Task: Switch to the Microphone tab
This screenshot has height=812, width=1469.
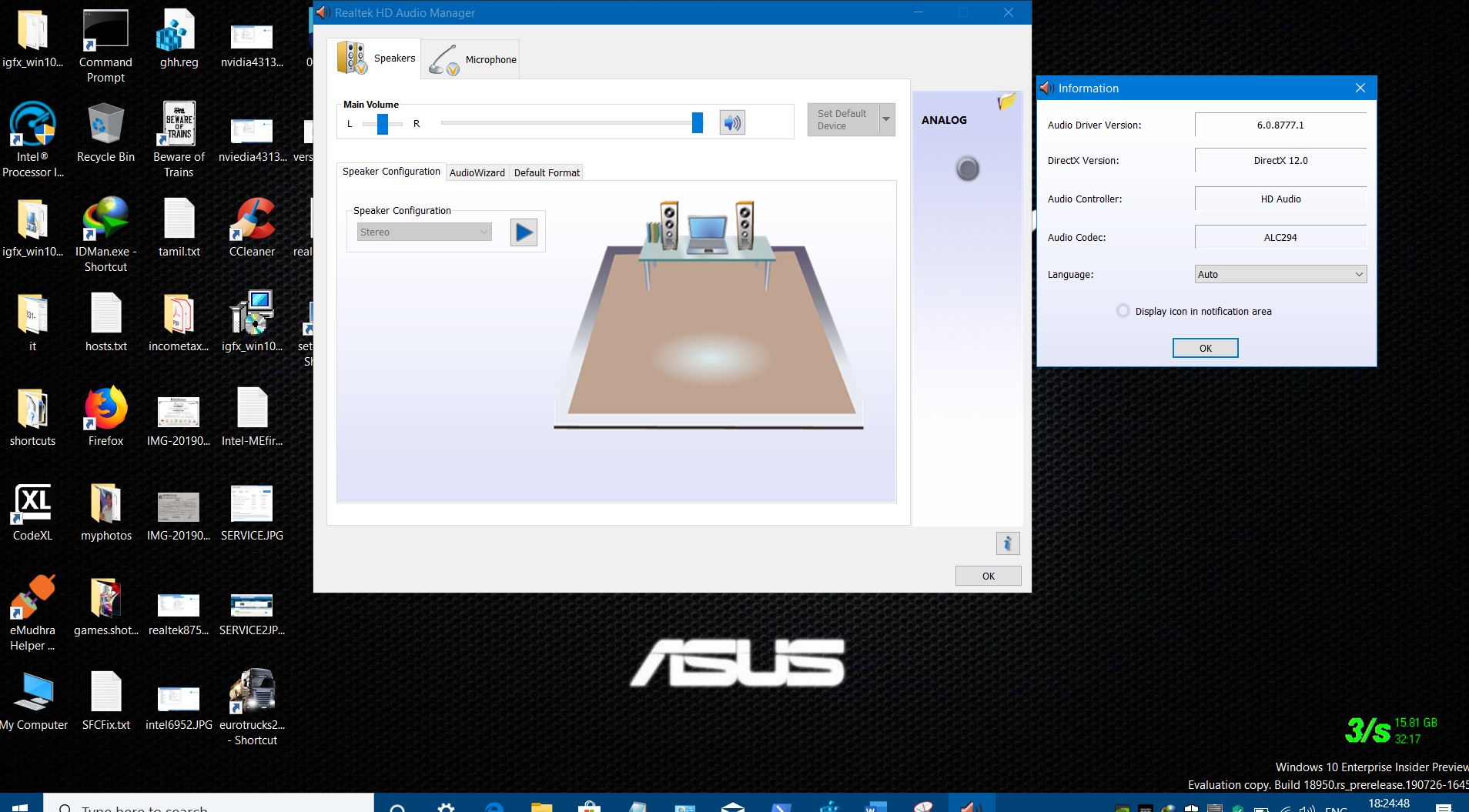Action: click(471, 59)
